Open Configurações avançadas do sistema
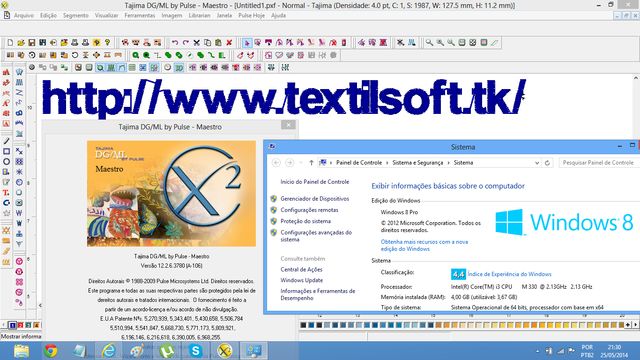This screenshot has width=640, height=360. pyautogui.click(x=316, y=236)
